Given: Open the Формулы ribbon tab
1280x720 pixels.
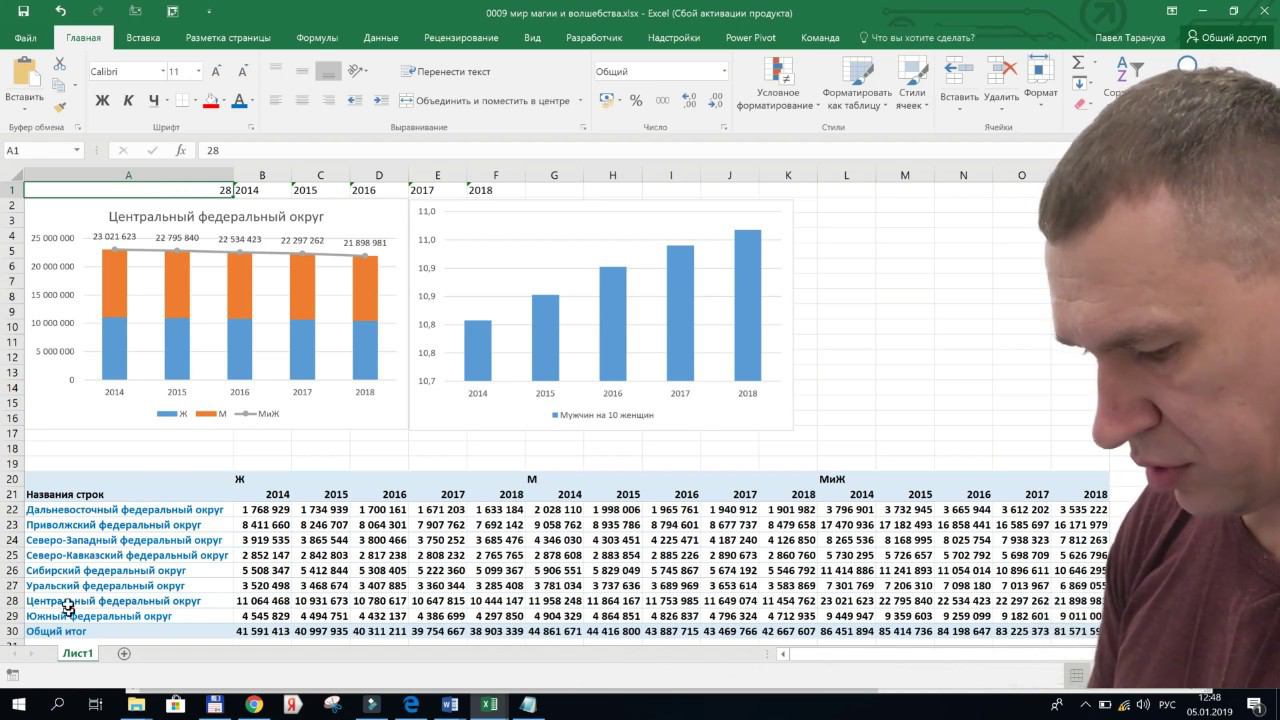Looking at the screenshot, I should click(317, 38).
